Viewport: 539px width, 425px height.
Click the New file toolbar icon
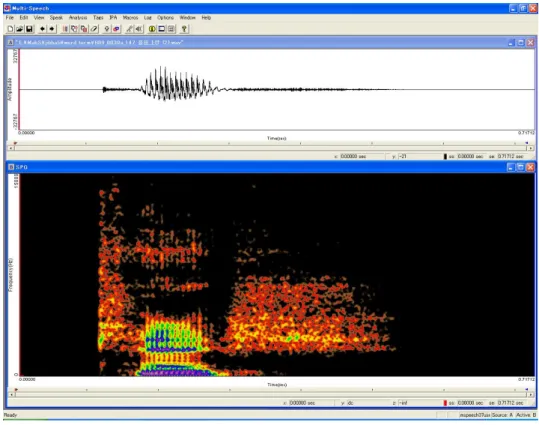point(10,29)
